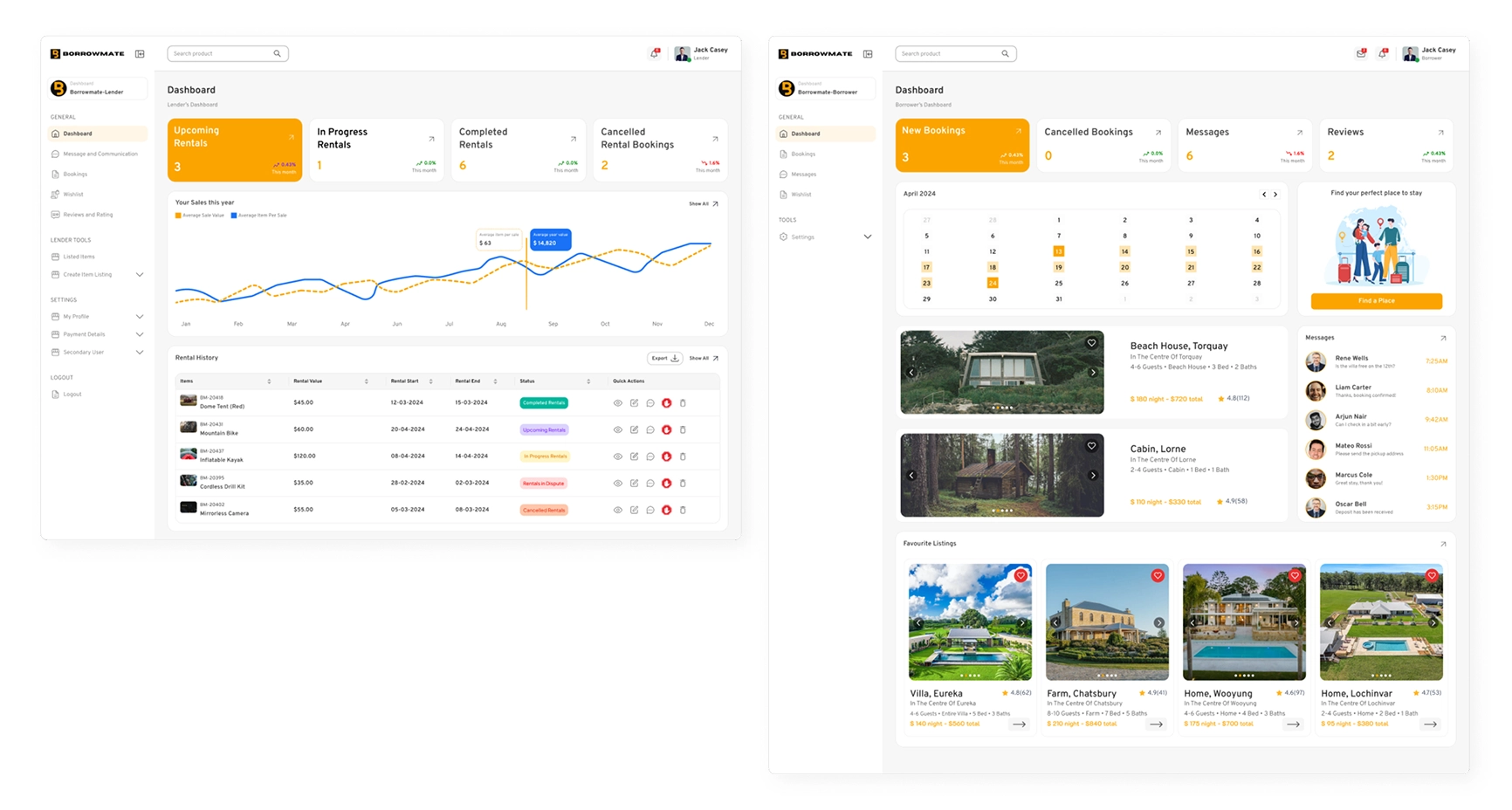This screenshot has height=810, width=1512.
Task: Click notification bell in Lender dashboard header
Action: click(x=655, y=53)
